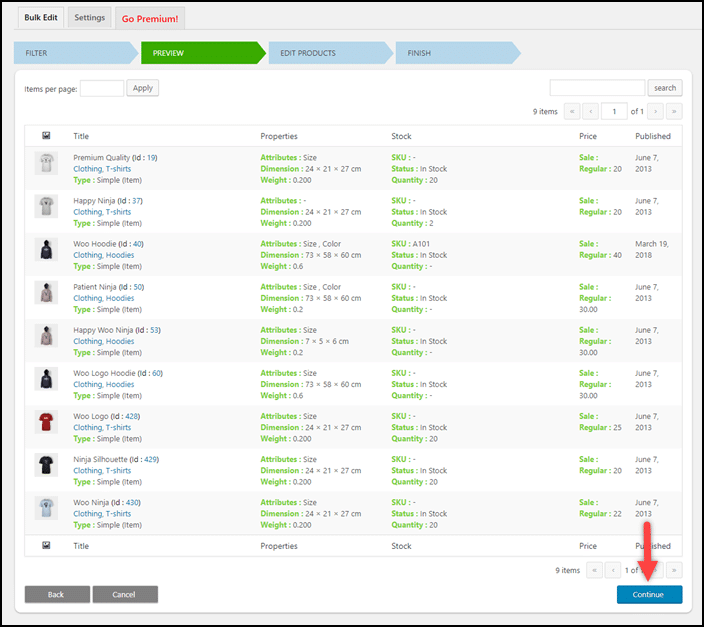Click the Woo Hoodie product thumbnail
Image resolution: width=704 pixels, height=627 pixels.
(x=46, y=249)
